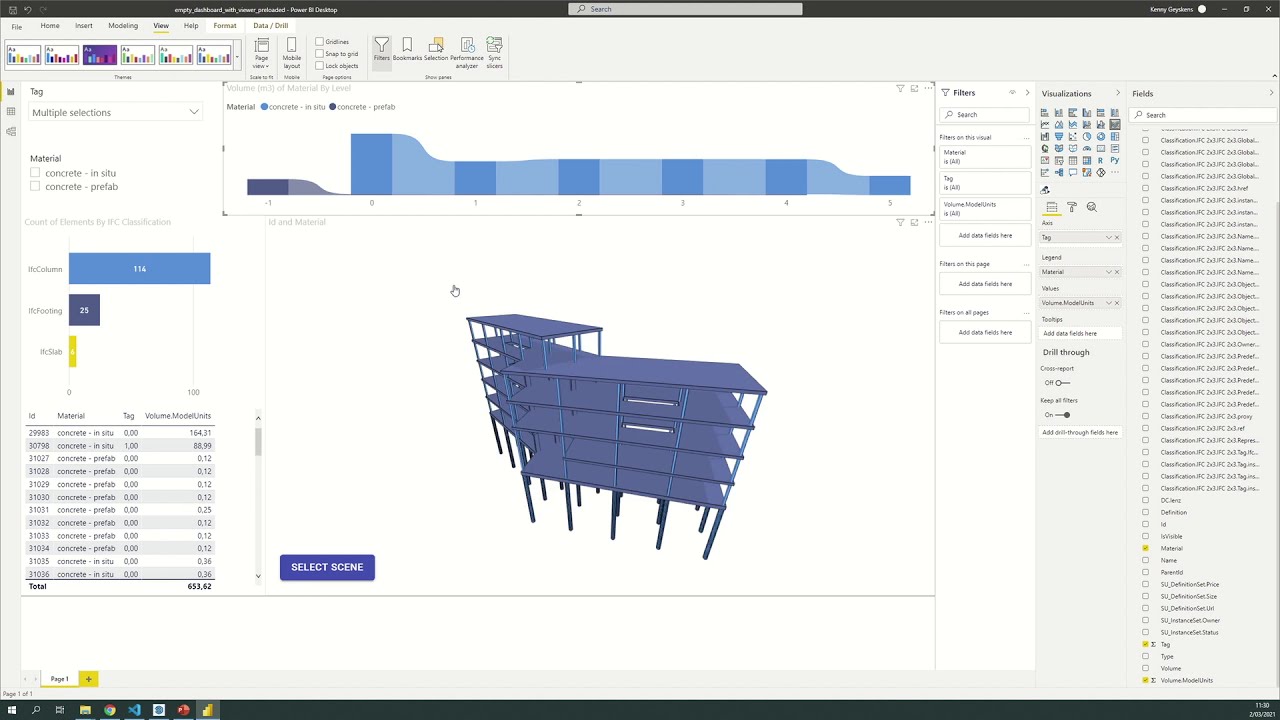Image resolution: width=1280 pixels, height=720 pixels.
Task: Select the Python visual icon
Action: point(1114,160)
